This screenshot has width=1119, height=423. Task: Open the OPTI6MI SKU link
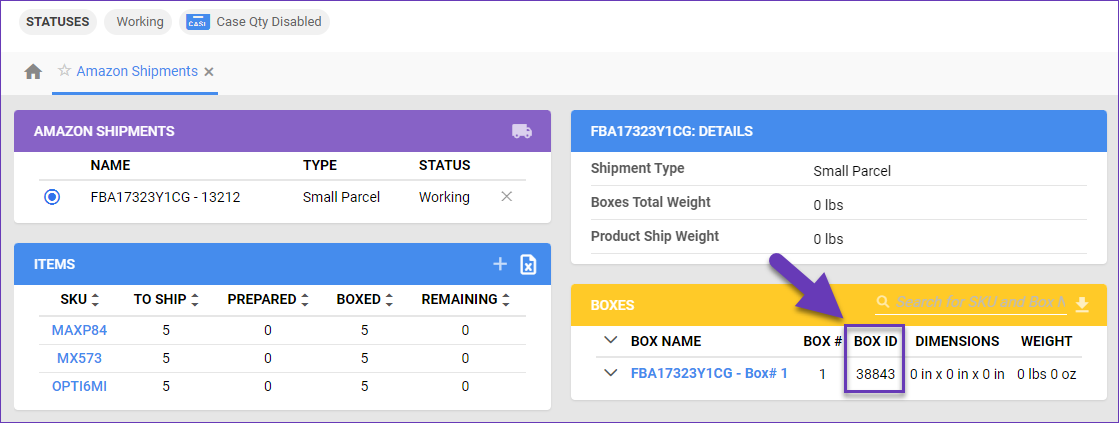coord(79,387)
